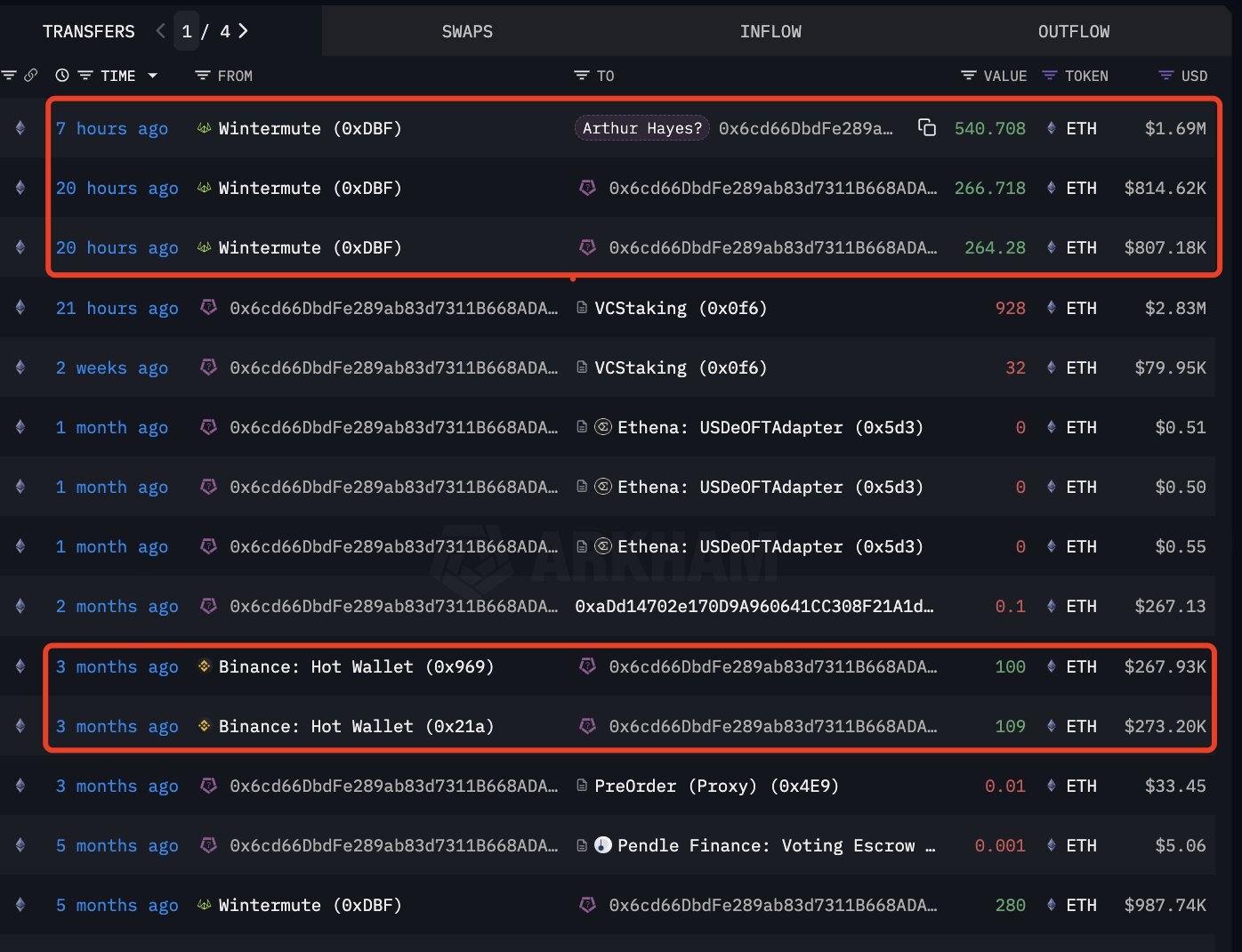Click the 'Arthur Hayes?' label tag
The height and width of the screenshot is (952, 1242).
641,128
